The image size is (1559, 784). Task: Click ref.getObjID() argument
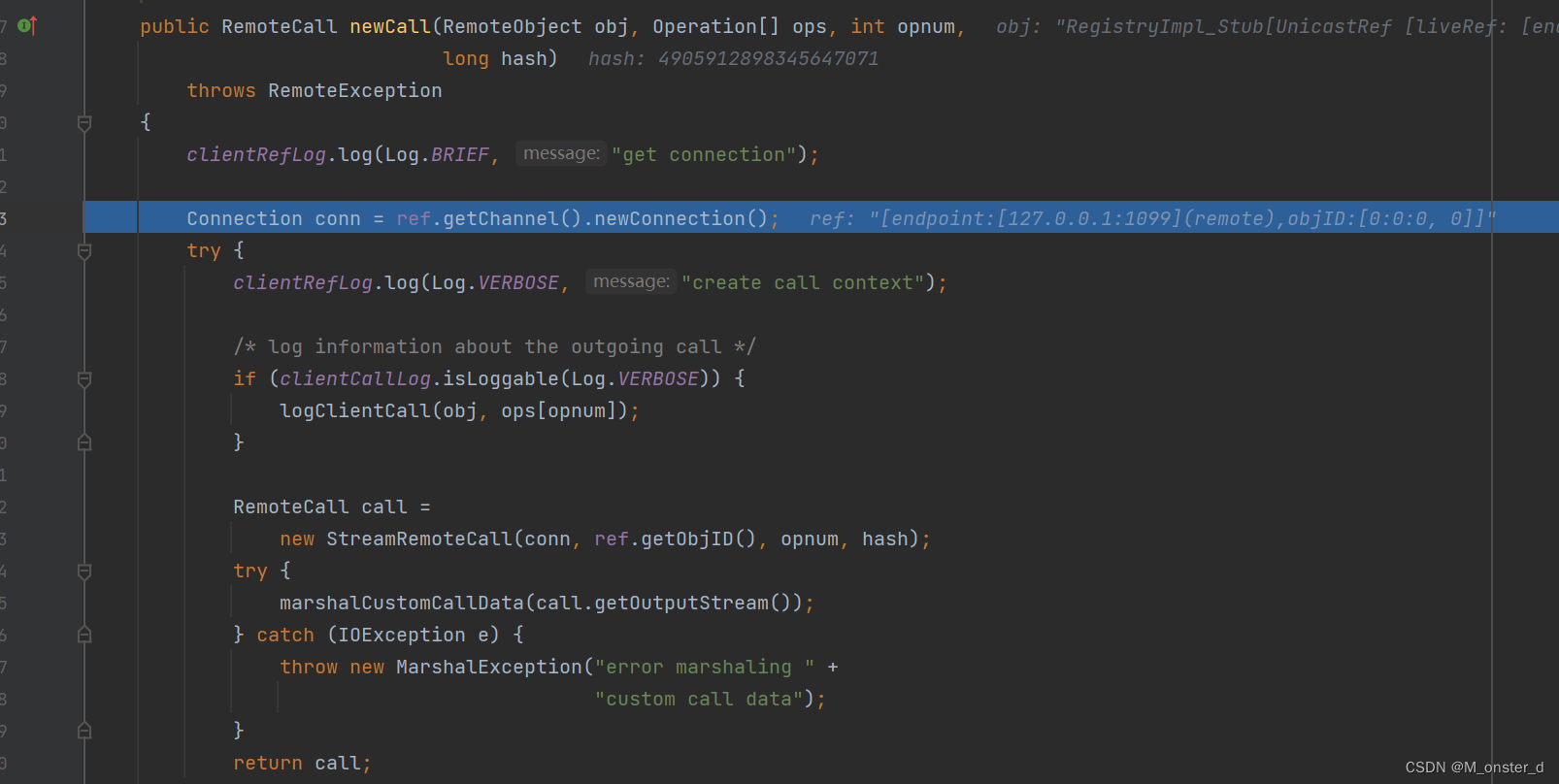tap(676, 539)
